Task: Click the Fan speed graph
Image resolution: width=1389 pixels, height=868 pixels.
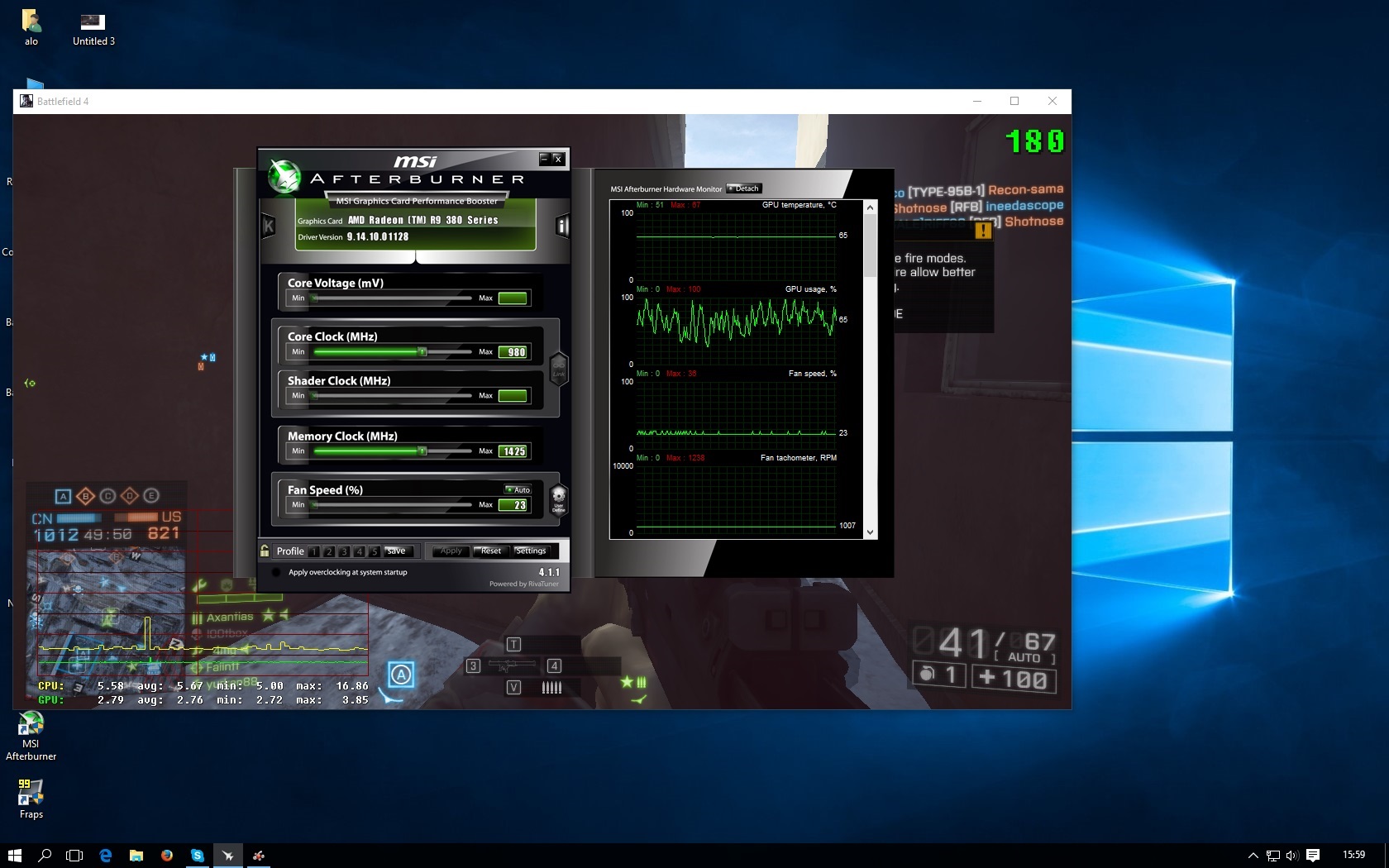Action: [736, 414]
